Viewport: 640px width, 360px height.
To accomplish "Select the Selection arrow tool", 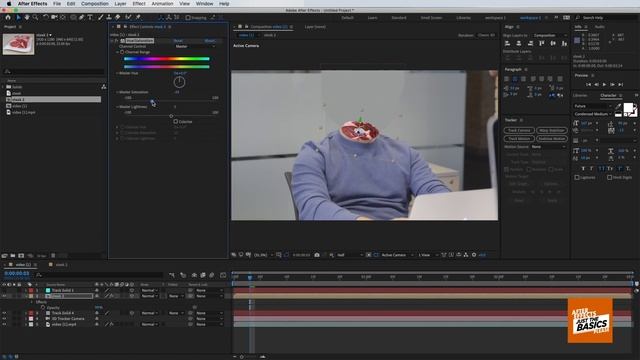I will pyautogui.click(x=18, y=18).
